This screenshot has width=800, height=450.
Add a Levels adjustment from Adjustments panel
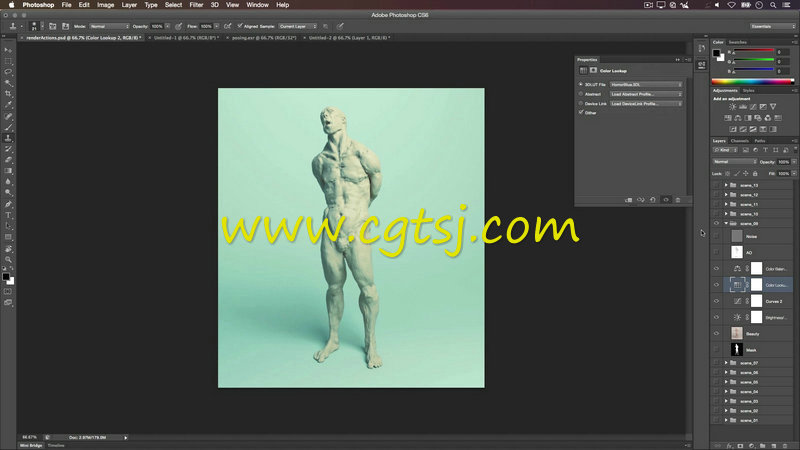coord(743,107)
